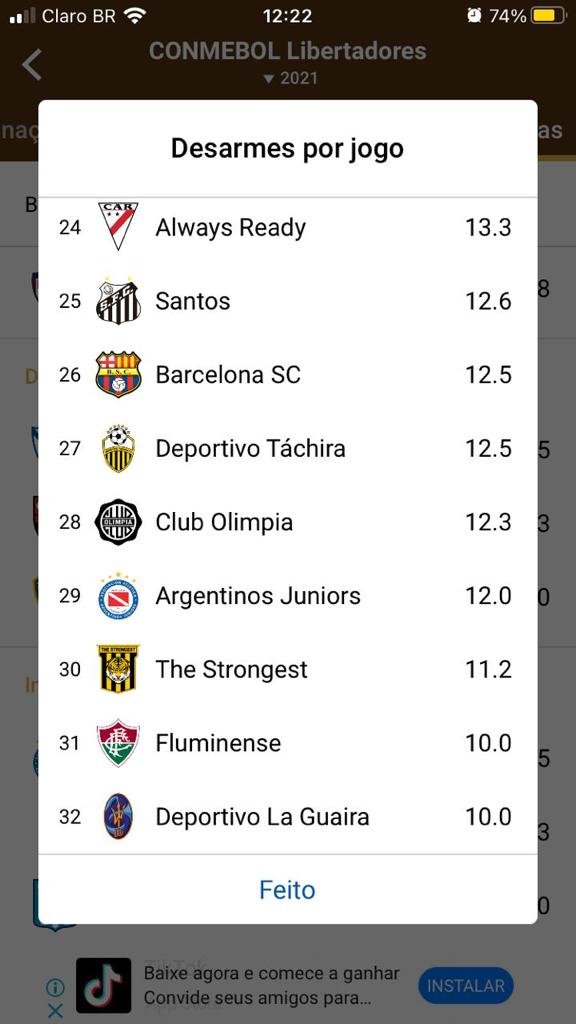Open the ad info icon
The width and height of the screenshot is (576, 1024).
coord(56,988)
